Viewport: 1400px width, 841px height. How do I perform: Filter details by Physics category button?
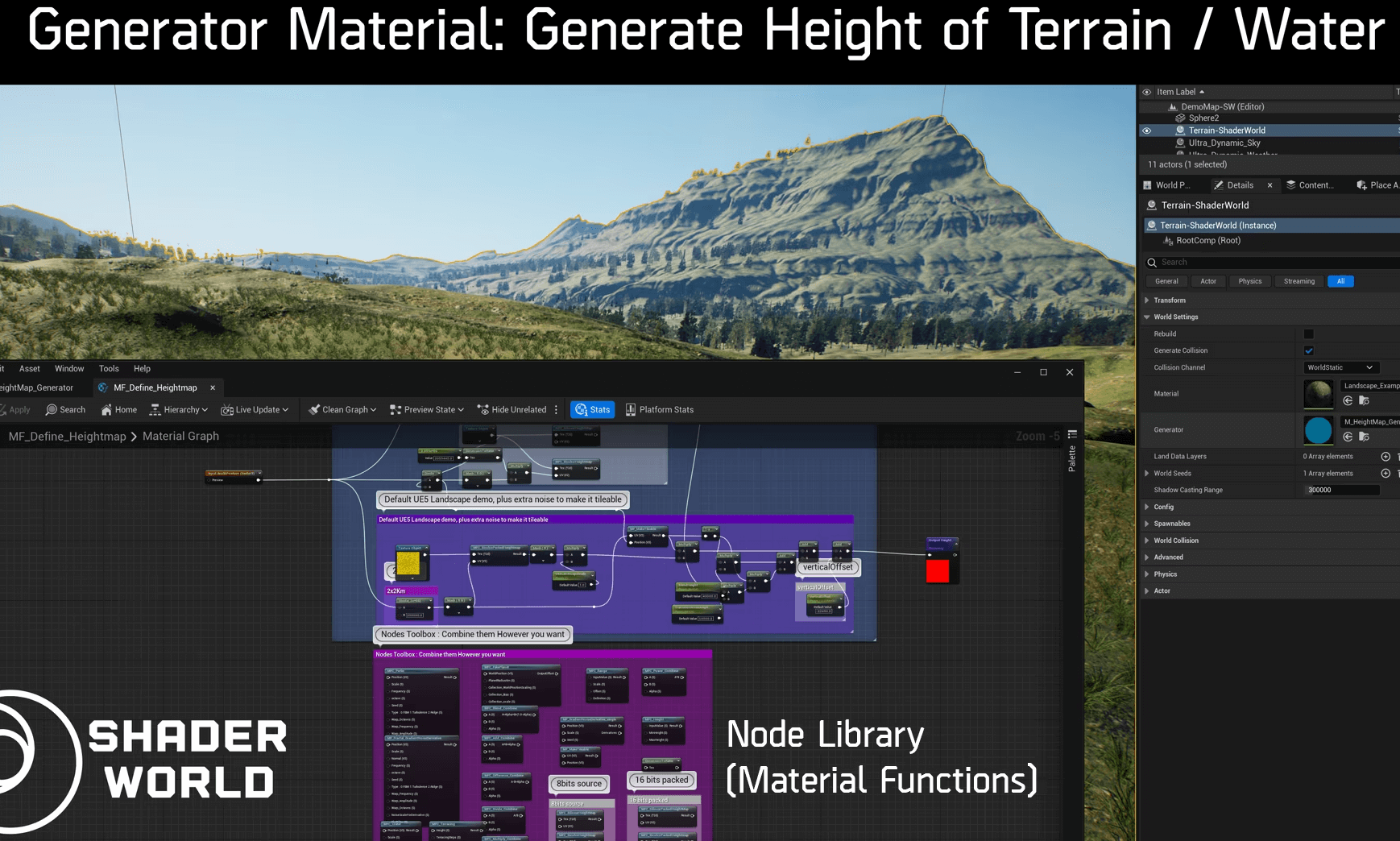click(1250, 281)
